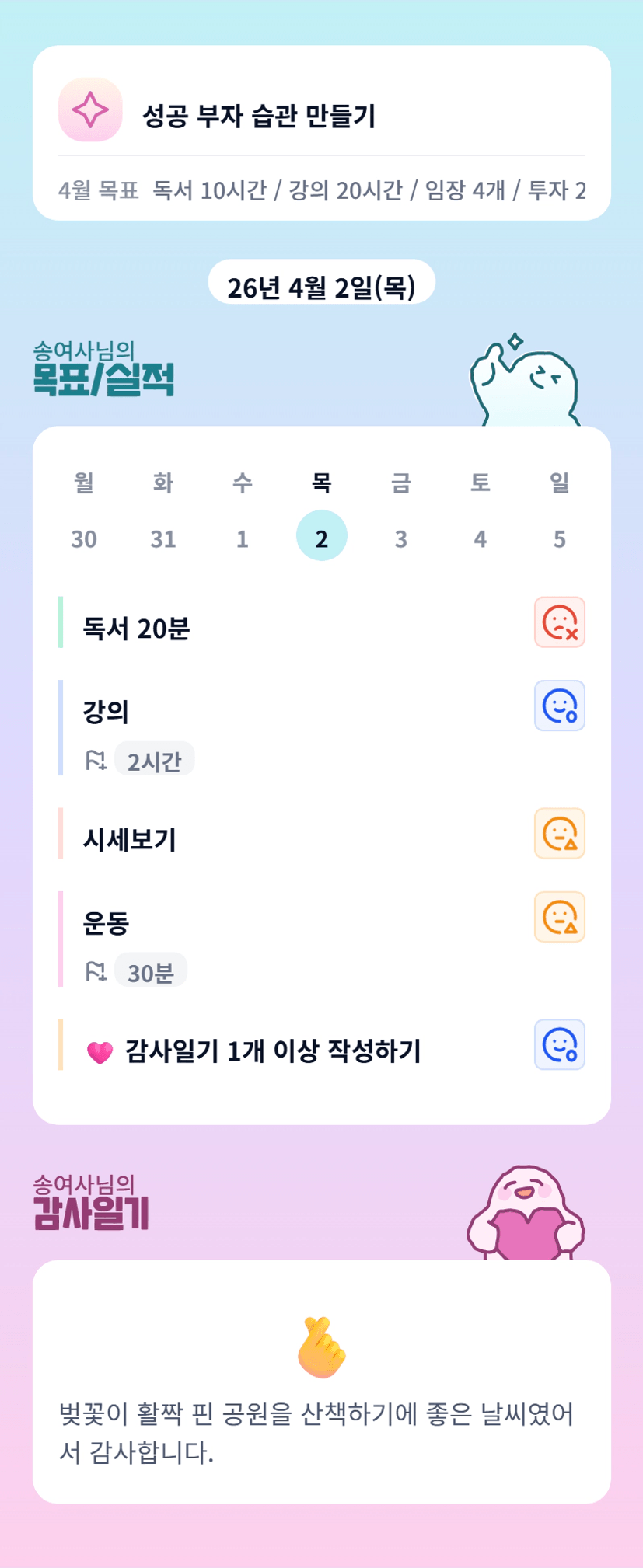Click the 운동 orange face status icon
643x1568 pixels.
tap(559, 918)
